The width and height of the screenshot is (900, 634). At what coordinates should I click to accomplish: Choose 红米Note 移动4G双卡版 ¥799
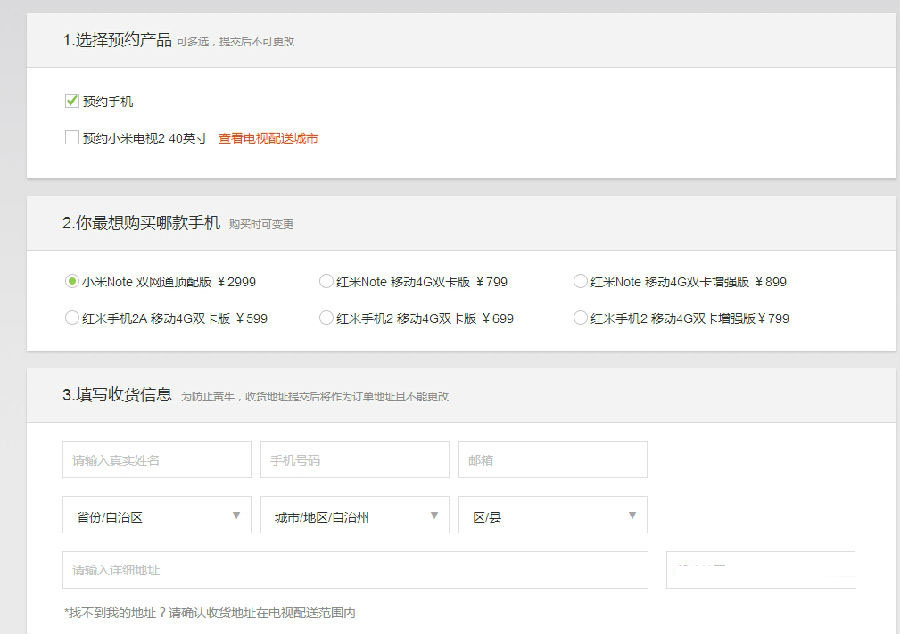tap(325, 282)
